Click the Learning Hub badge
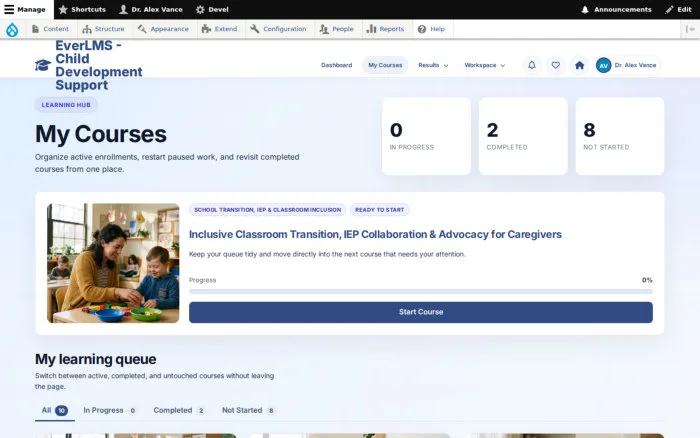The height and width of the screenshot is (438, 700). point(66,105)
